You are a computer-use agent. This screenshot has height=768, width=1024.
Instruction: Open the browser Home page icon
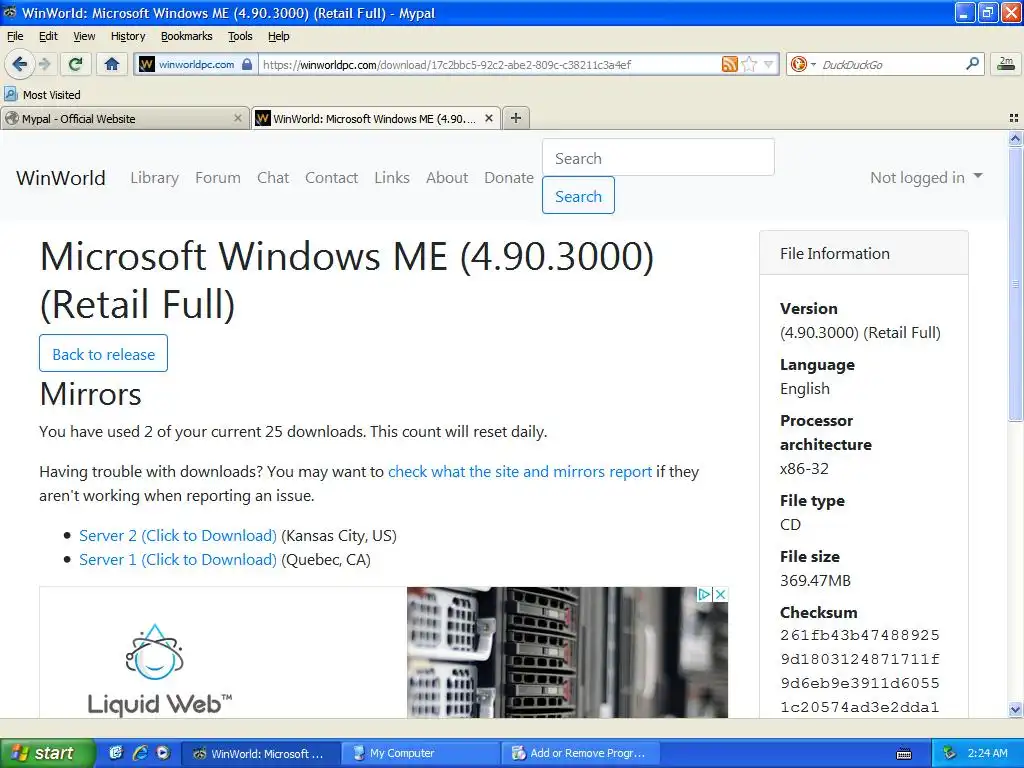click(x=112, y=64)
